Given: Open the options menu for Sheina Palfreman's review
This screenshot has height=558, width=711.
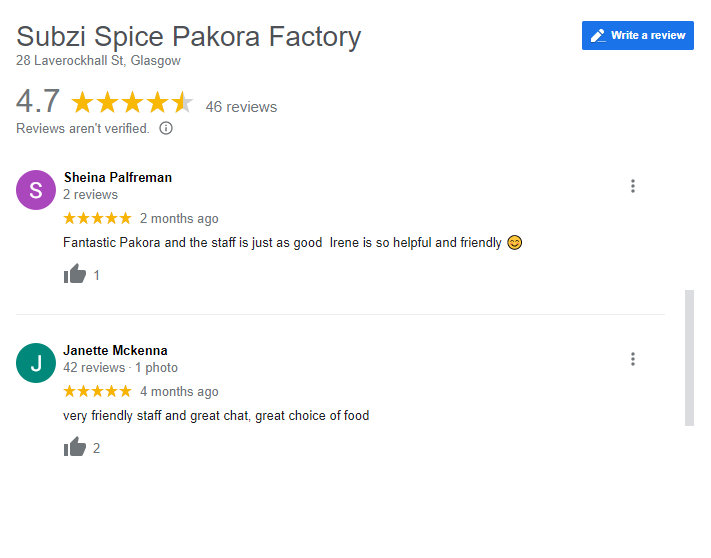Looking at the screenshot, I should (632, 186).
